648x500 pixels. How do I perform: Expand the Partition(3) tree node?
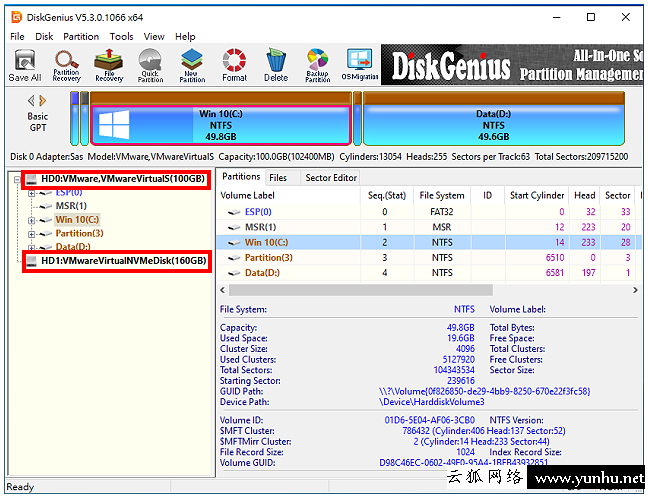pyautogui.click(x=31, y=234)
